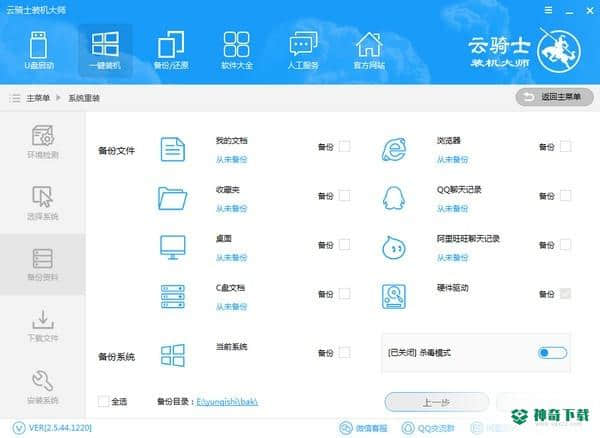Click the 当前系统 Windows icon

pos(173,355)
